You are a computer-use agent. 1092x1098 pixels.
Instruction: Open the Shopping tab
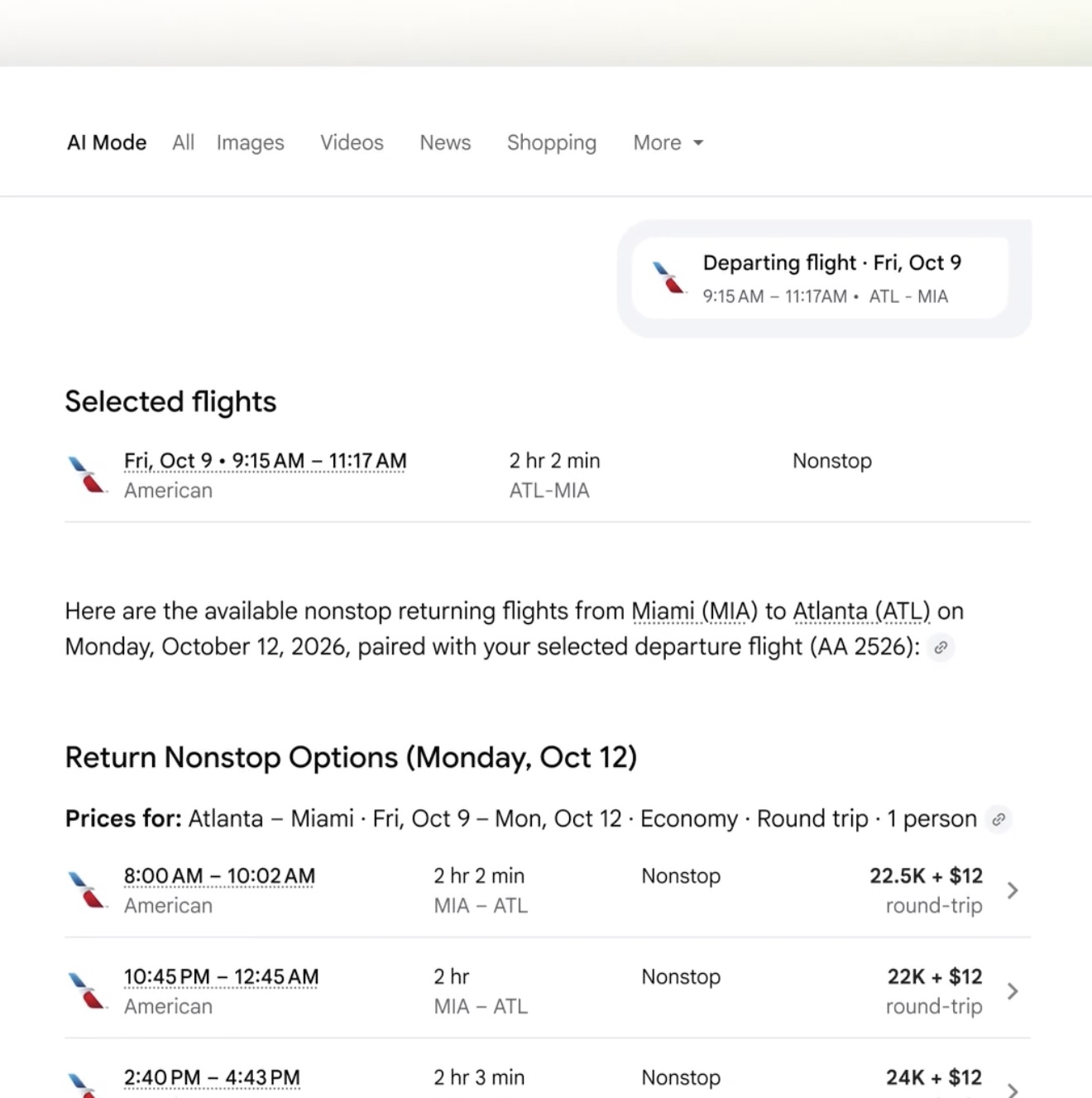[x=552, y=142]
